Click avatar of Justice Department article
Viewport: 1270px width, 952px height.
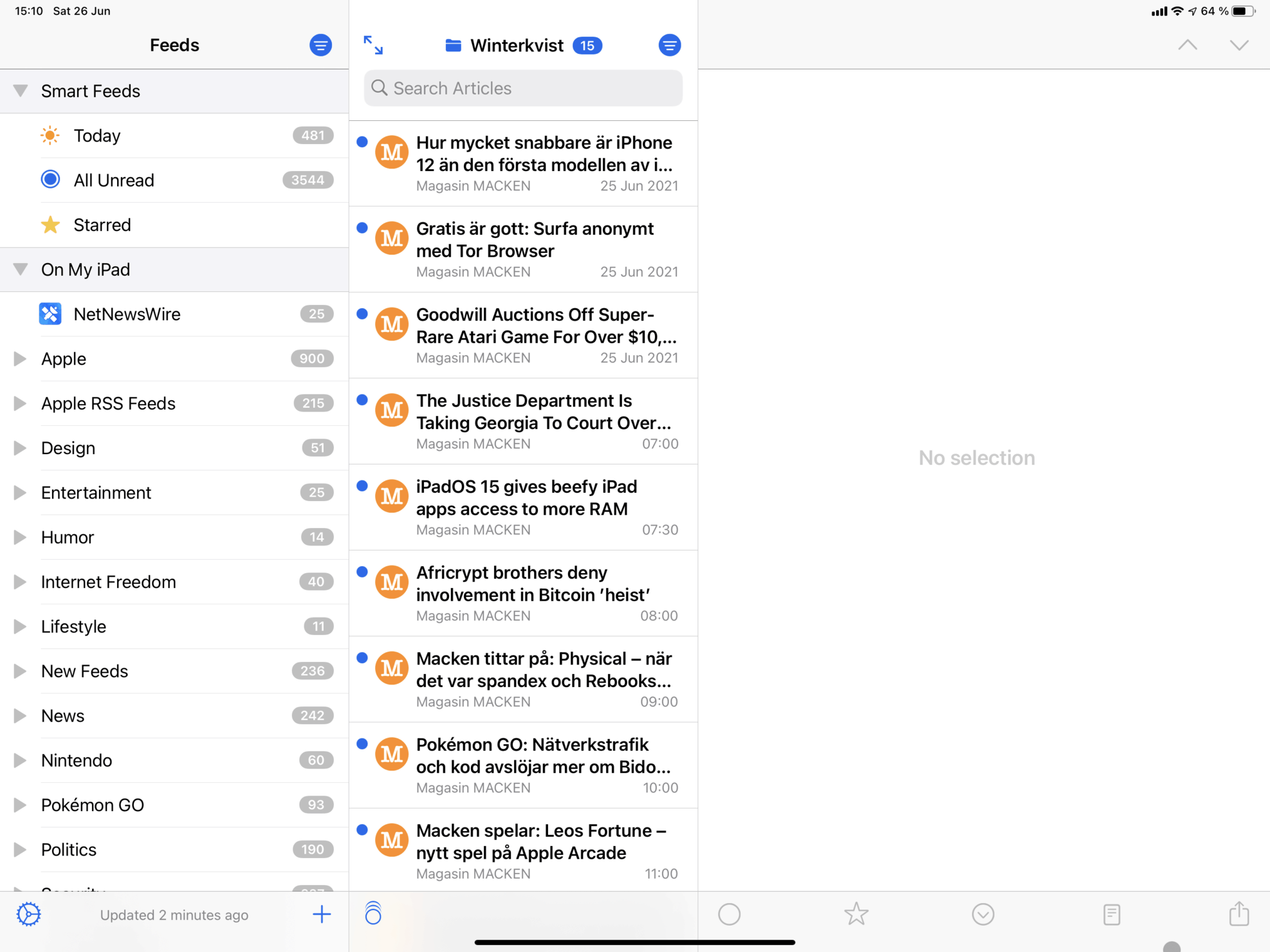(x=392, y=410)
